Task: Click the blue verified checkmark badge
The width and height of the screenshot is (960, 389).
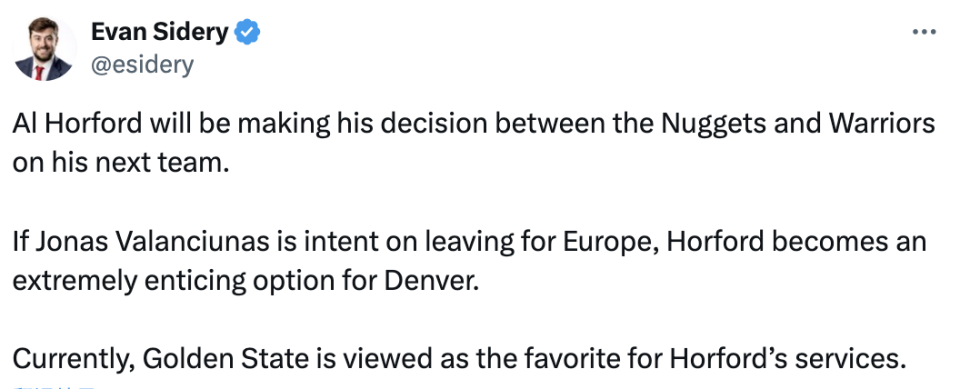Action: pos(247,32)
